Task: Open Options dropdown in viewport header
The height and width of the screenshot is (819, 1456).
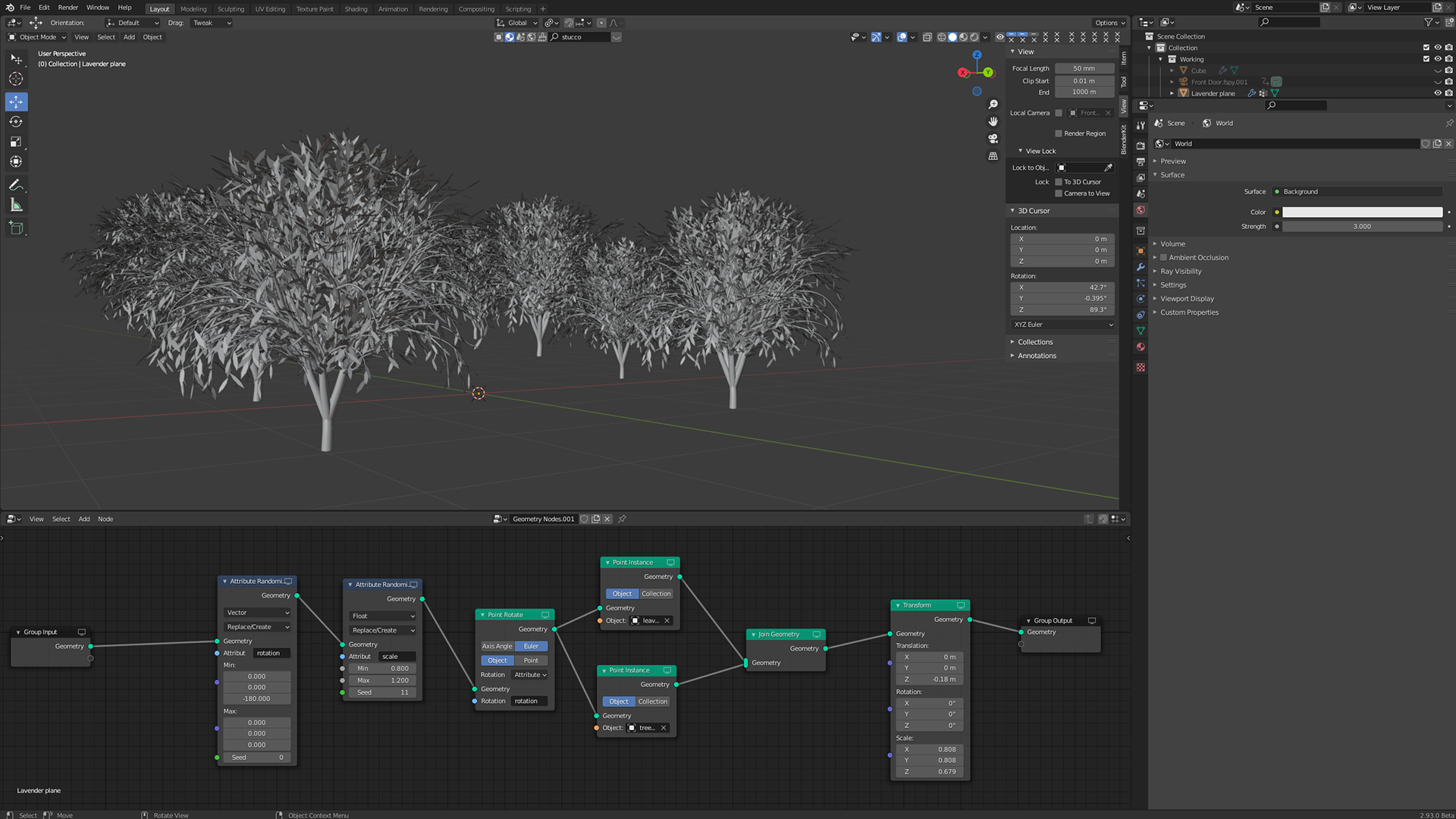Action: tap(1109, 23)
